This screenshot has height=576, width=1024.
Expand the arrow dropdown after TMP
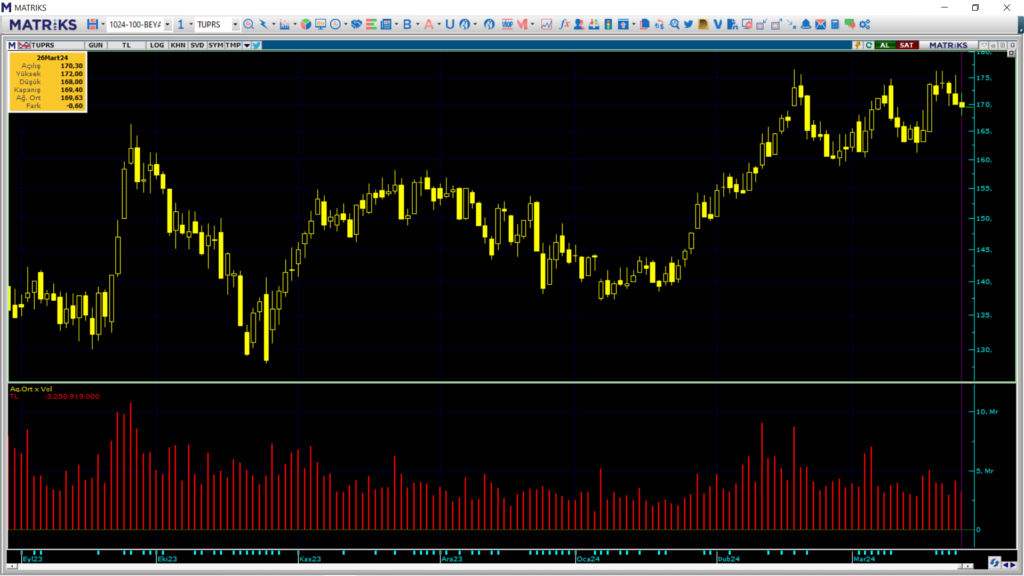click(x=246, y=45)
